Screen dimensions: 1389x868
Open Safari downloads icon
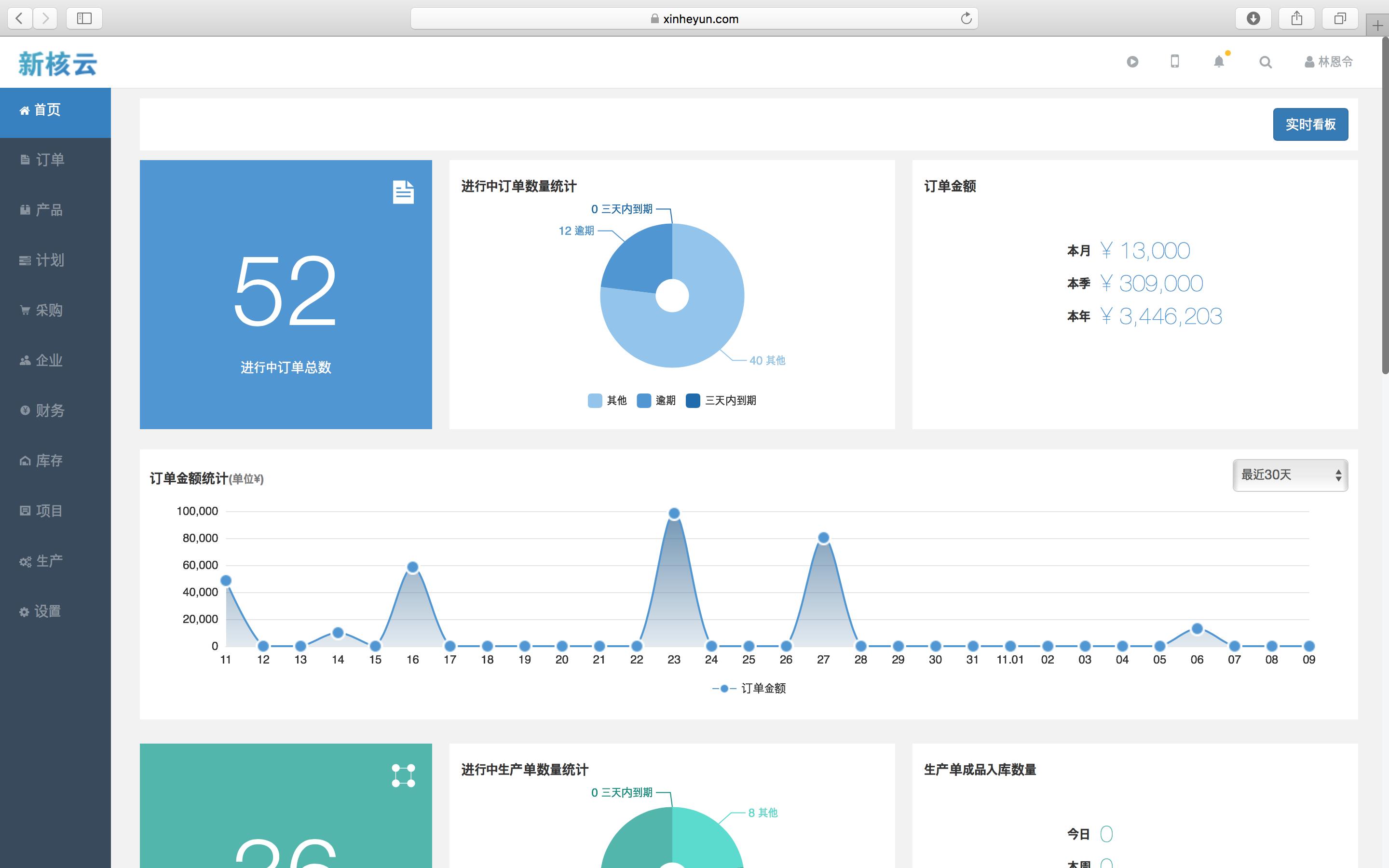tap(1253, 18)
